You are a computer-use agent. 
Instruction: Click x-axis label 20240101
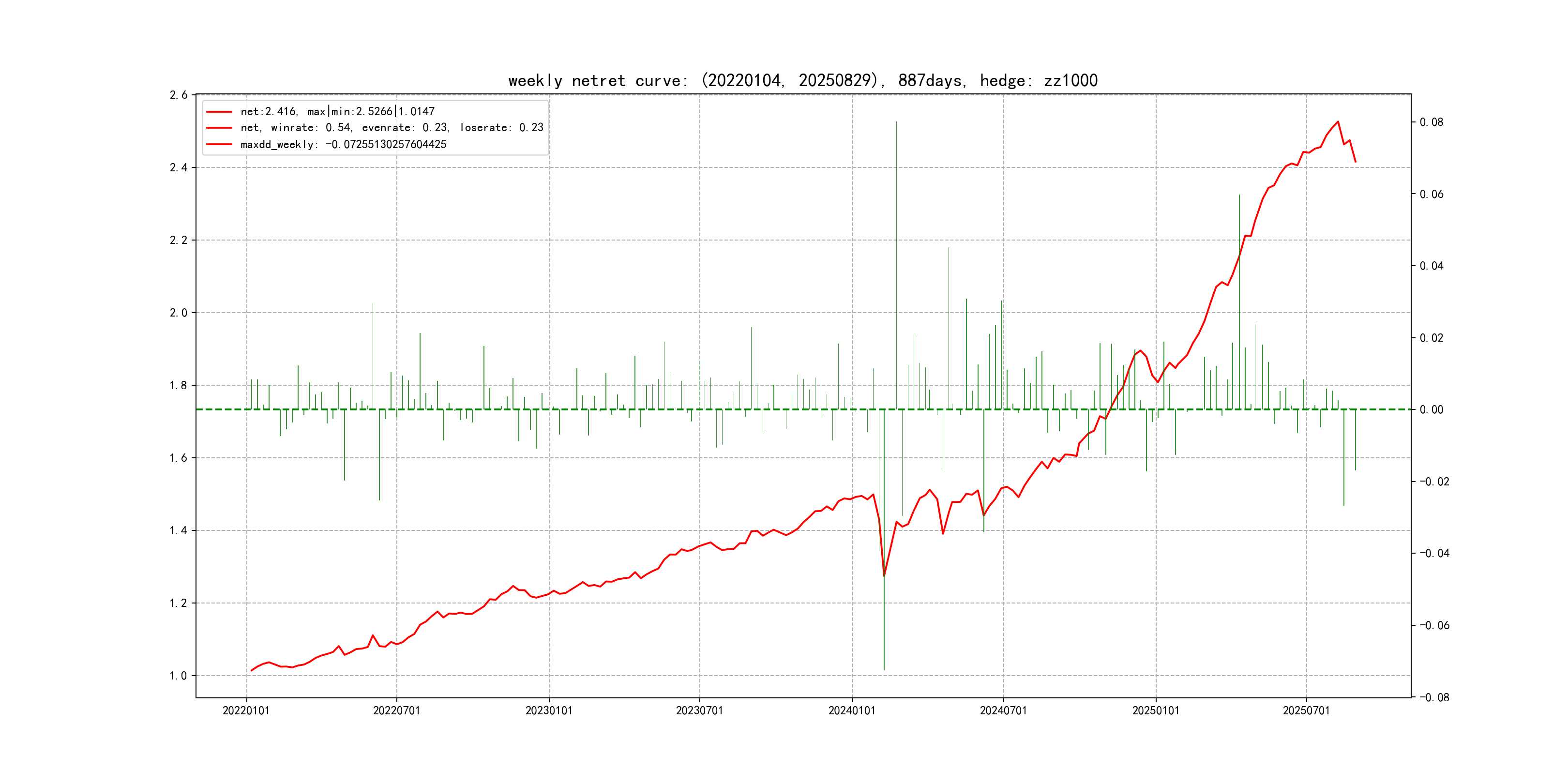click(x=852, y=710)
